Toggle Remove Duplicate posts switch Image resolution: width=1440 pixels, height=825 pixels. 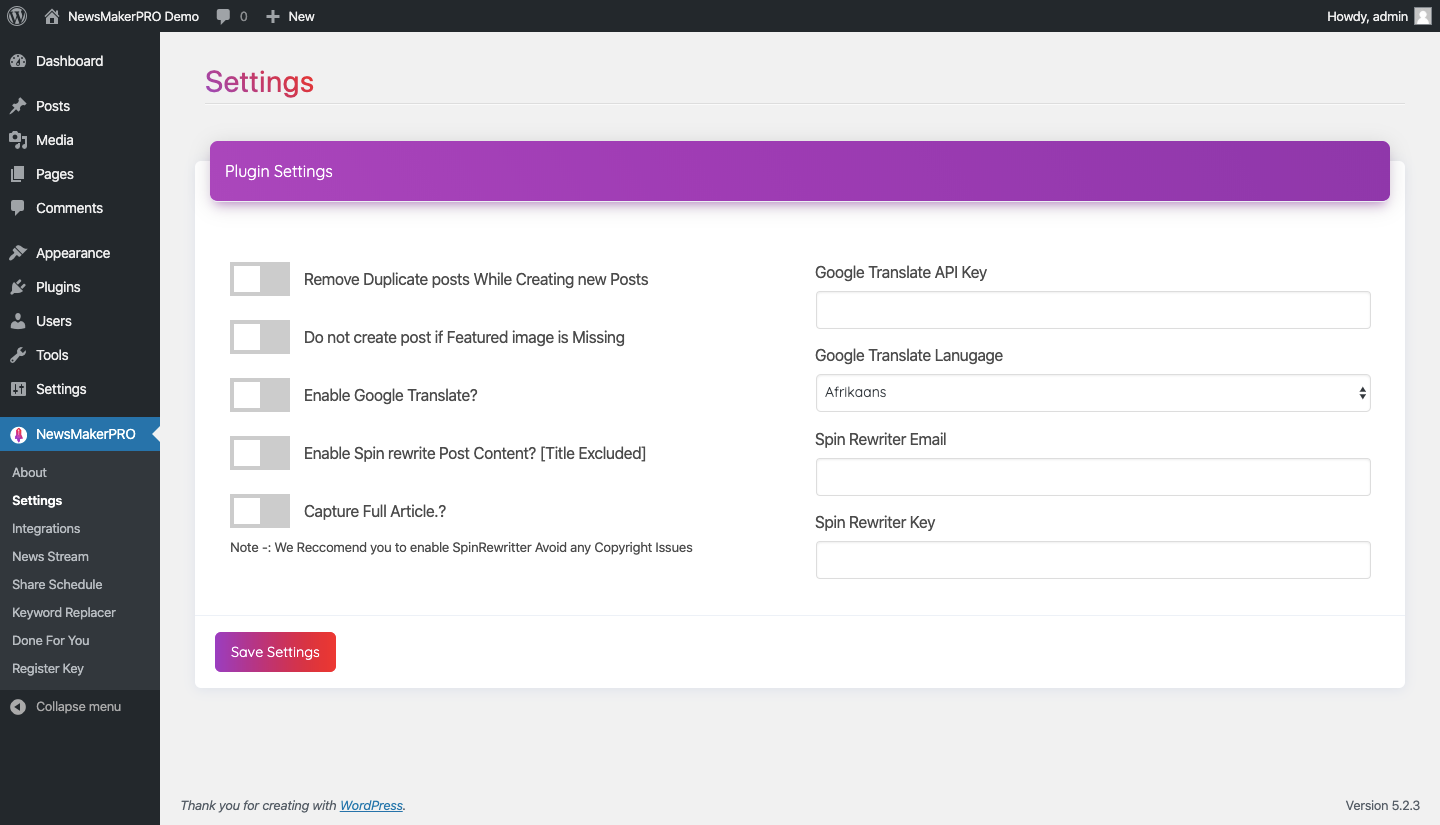pos(260,279)
